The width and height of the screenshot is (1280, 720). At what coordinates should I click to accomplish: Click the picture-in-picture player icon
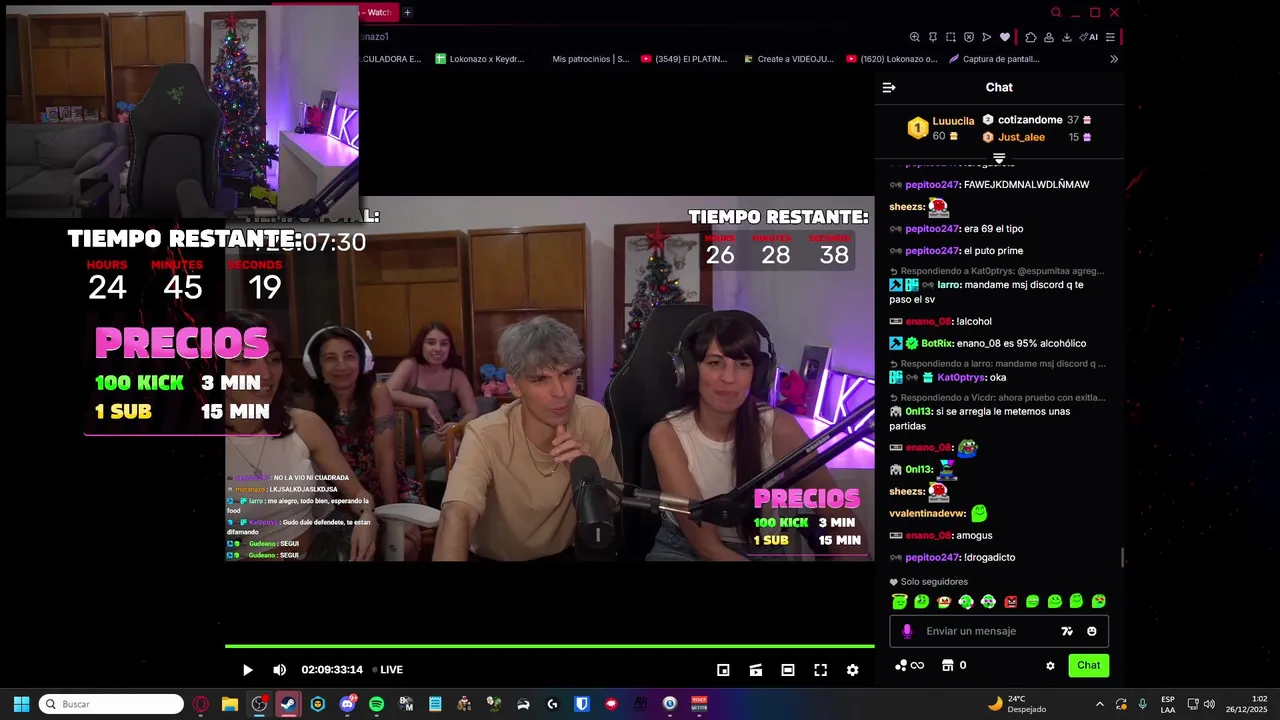click(723, 670)
